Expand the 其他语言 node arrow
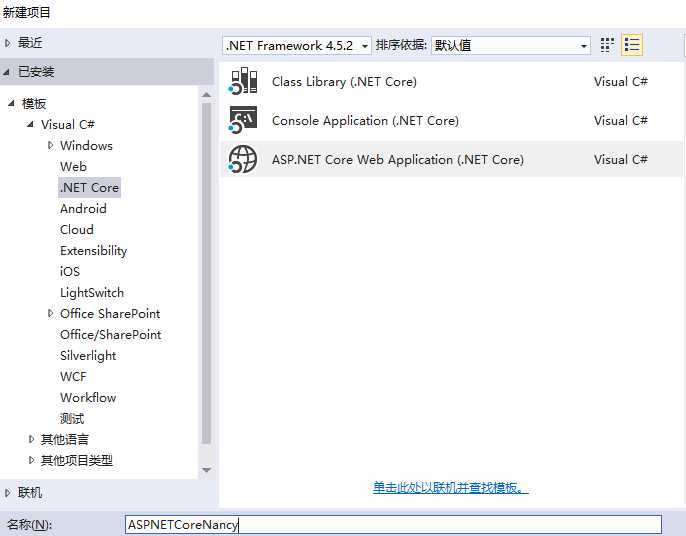Screen dimensions: 686x536 (31, 439)
